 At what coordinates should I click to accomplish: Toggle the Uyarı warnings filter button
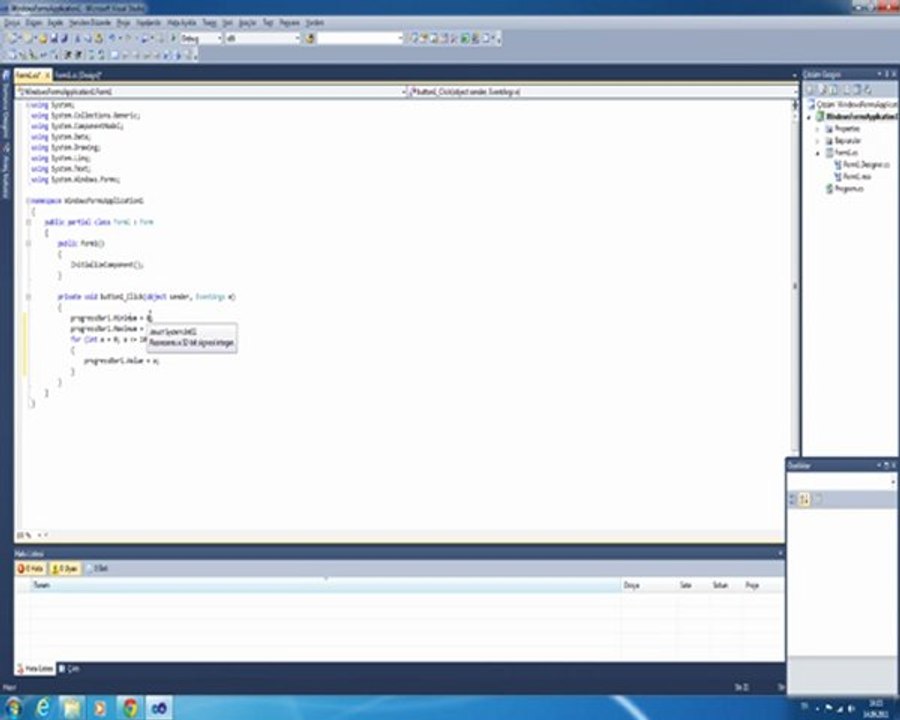pos(65,568)
